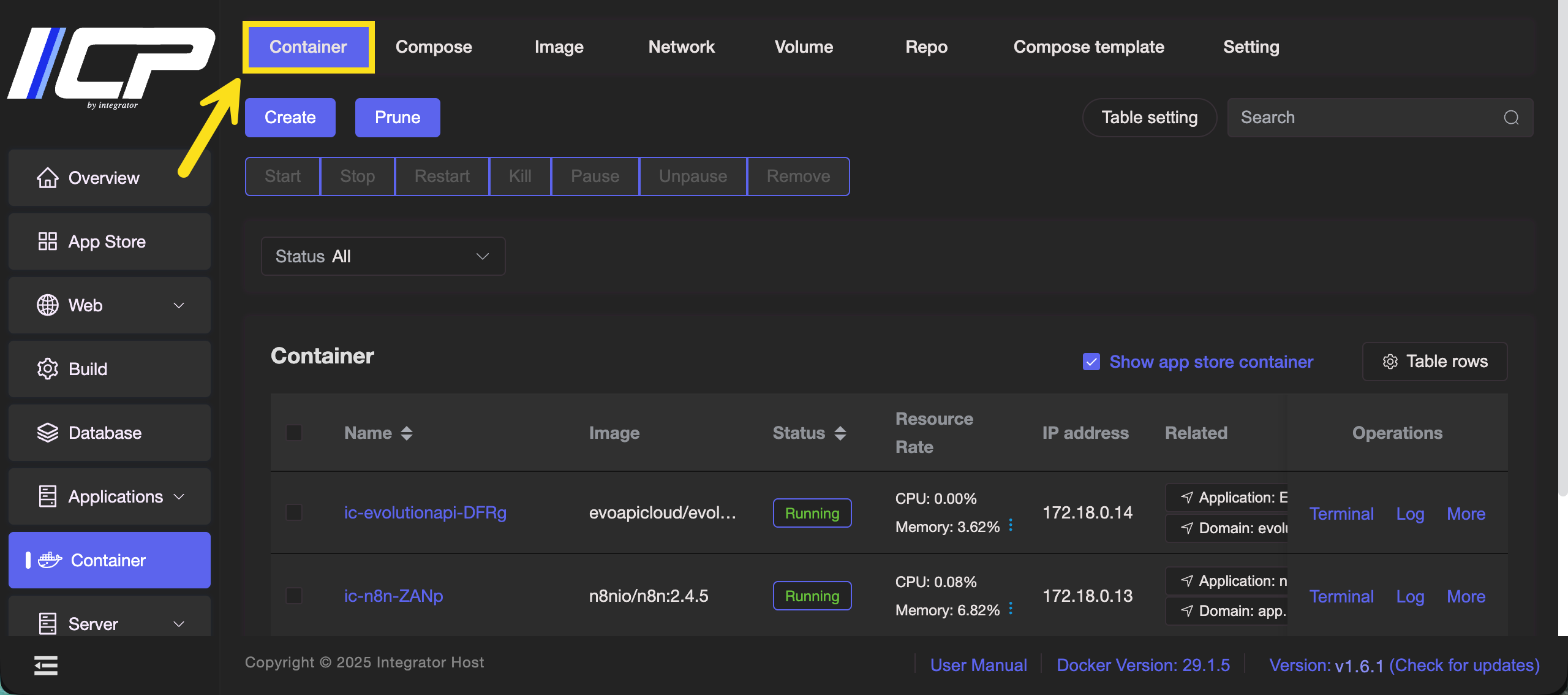View Log for ic-n8n-ZANp
The image size is (1568, 695).
pyautogui.click(x=1410, y=596)
